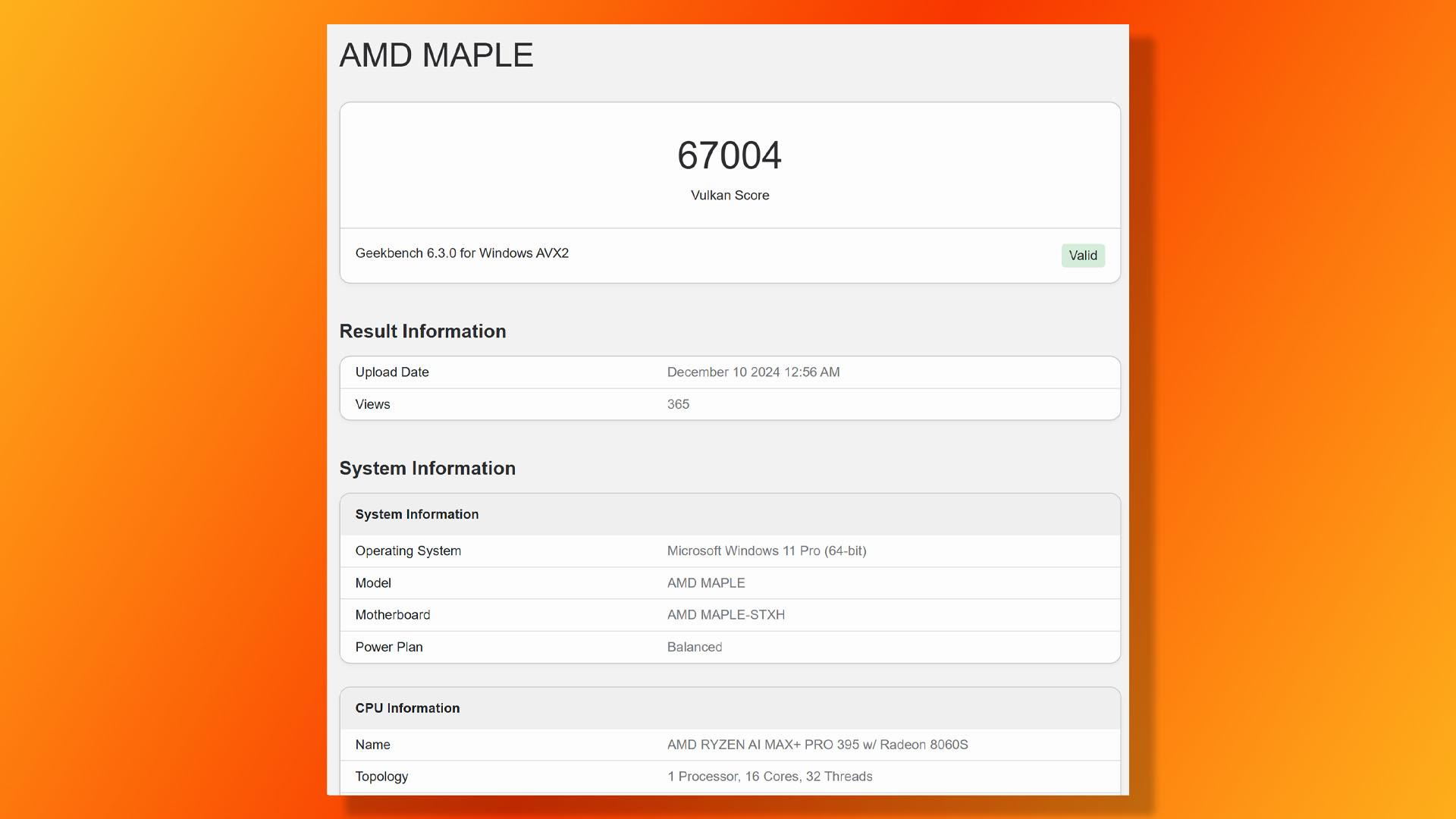The height and width of the screenshot is (819, 1456).
Task: Click the Vulkan Score label
Action: click(x=730, y=196)
